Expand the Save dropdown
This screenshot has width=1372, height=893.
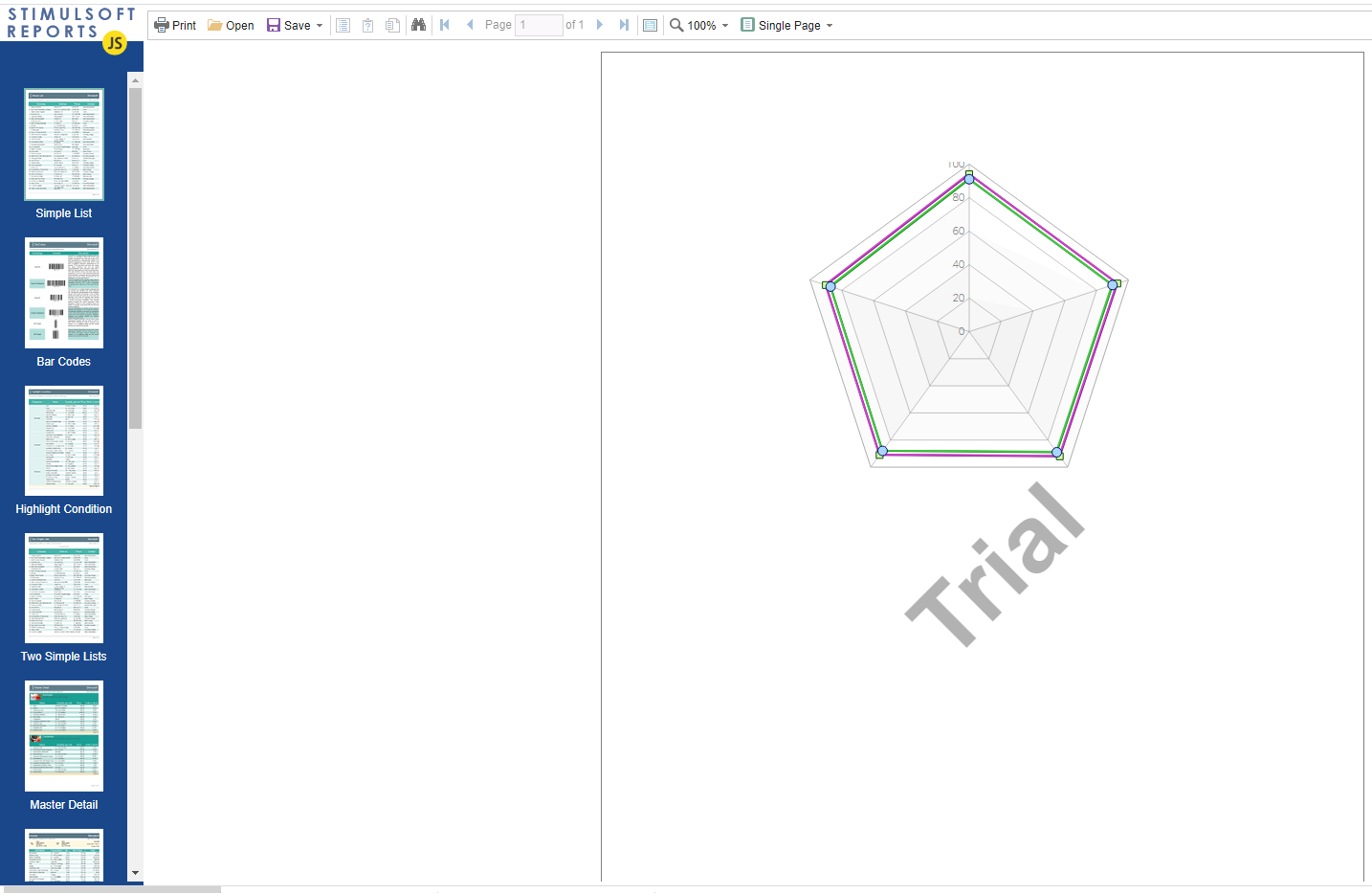[x=295, y=25]
